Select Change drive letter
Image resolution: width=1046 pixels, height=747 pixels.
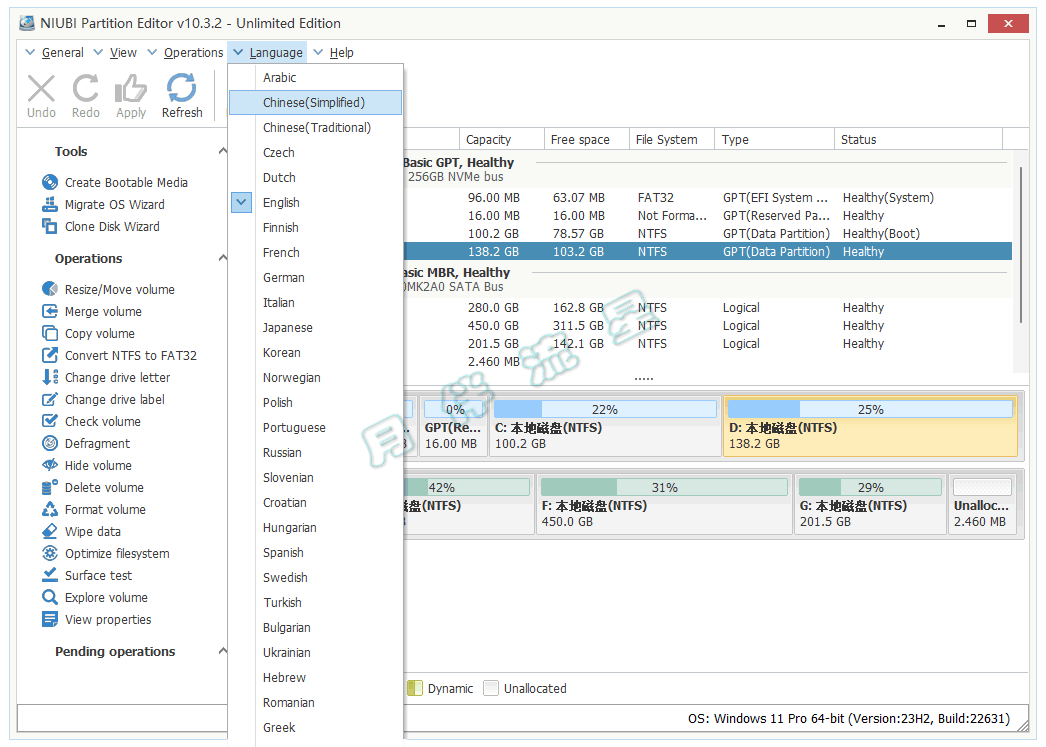coord(106,377)
